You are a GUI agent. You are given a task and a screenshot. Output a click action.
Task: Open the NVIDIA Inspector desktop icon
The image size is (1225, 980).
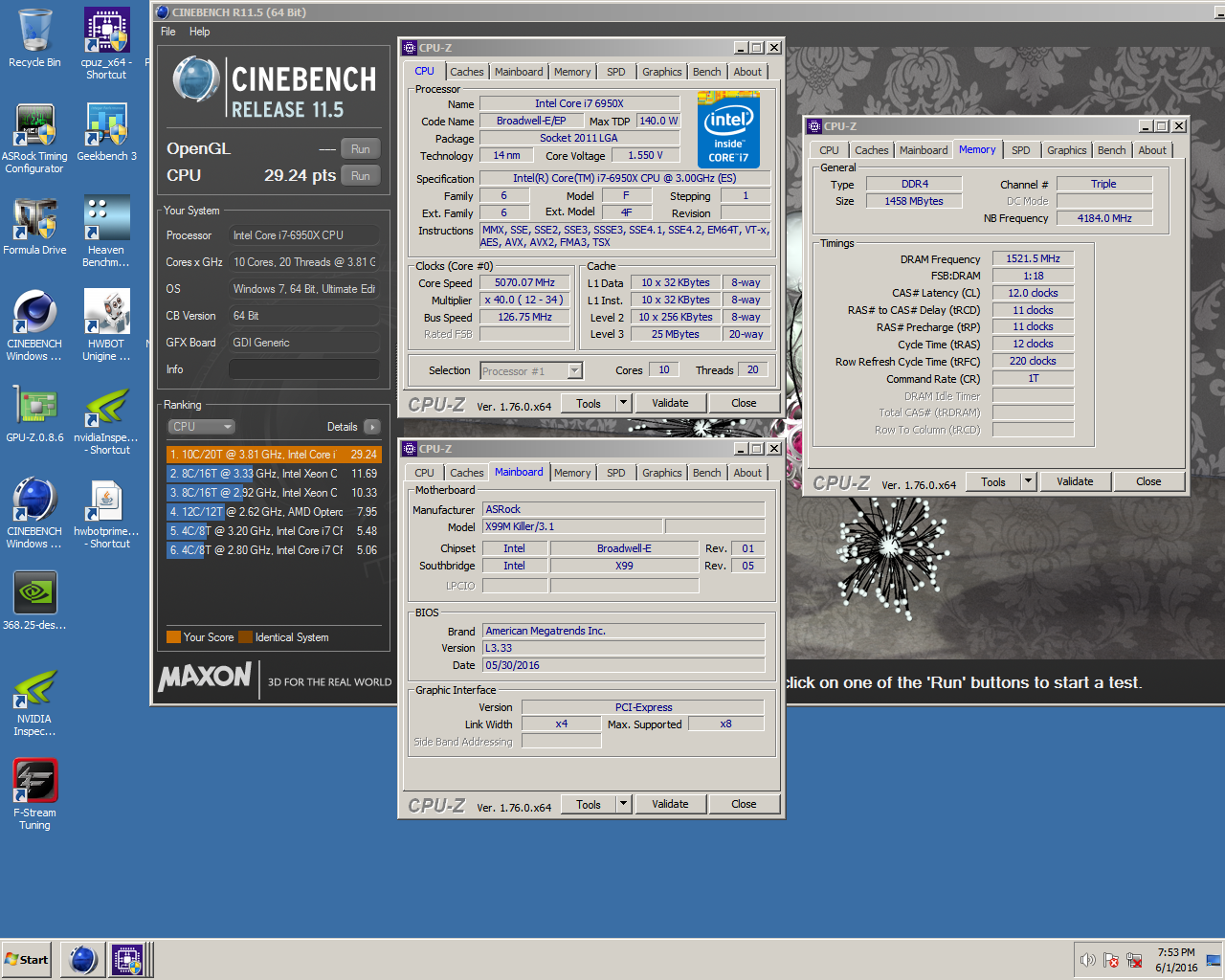click(34, 701)
